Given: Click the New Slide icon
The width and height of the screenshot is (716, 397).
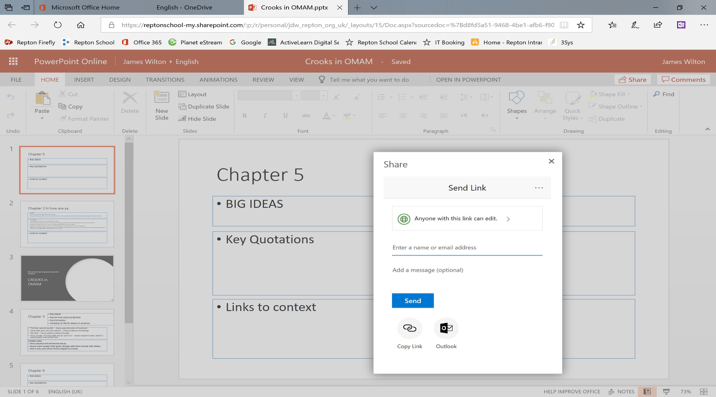Looking at the screenshot, I should pos(162,105).
